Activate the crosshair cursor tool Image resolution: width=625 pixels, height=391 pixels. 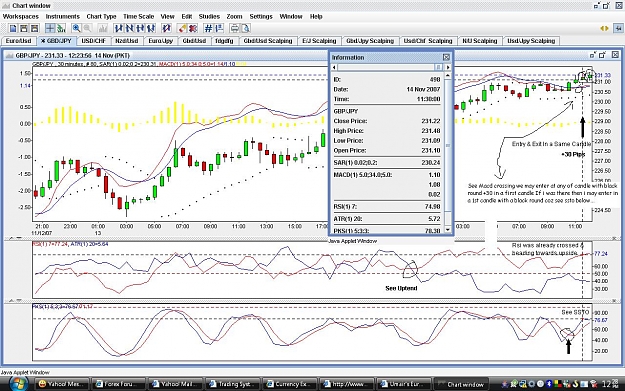(x=50, y=28)
